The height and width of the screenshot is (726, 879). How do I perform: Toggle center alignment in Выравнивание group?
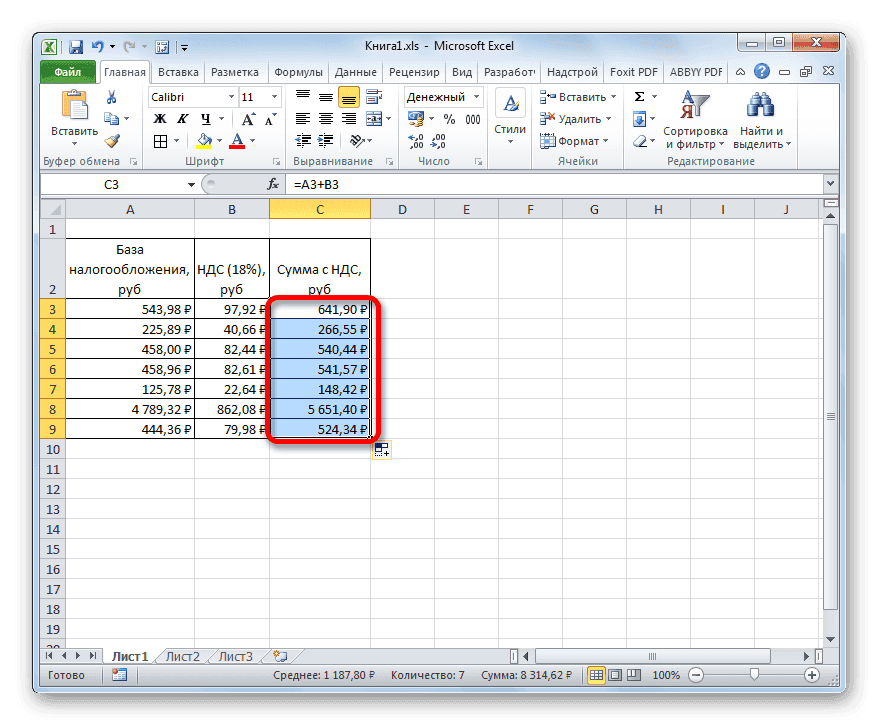326,118
